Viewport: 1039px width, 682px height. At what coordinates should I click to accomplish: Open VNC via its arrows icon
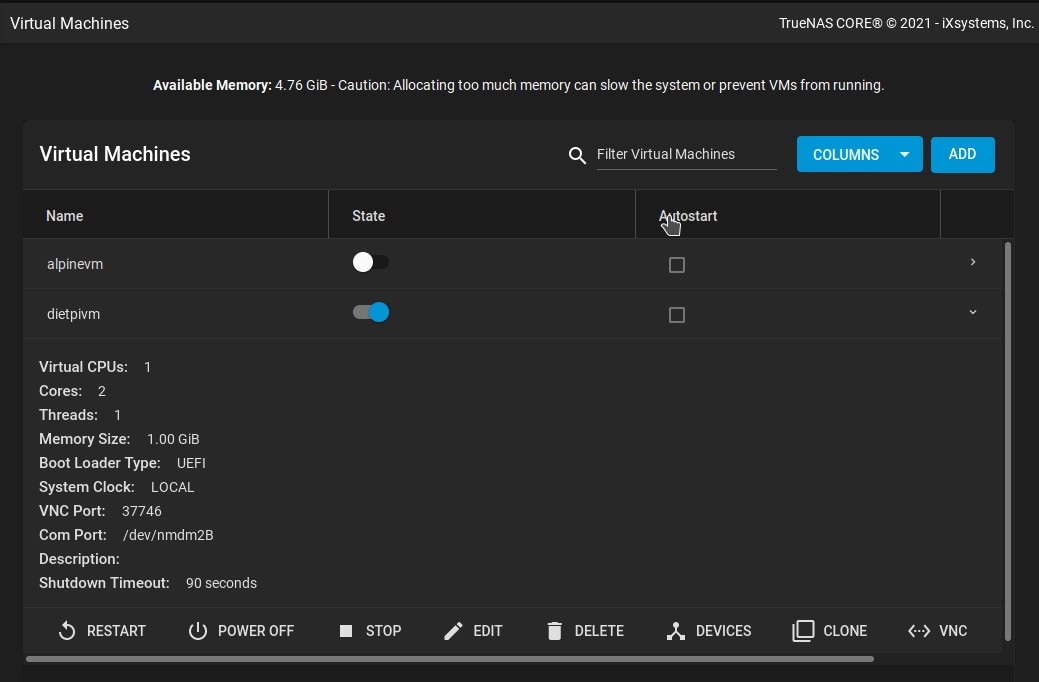919,631
